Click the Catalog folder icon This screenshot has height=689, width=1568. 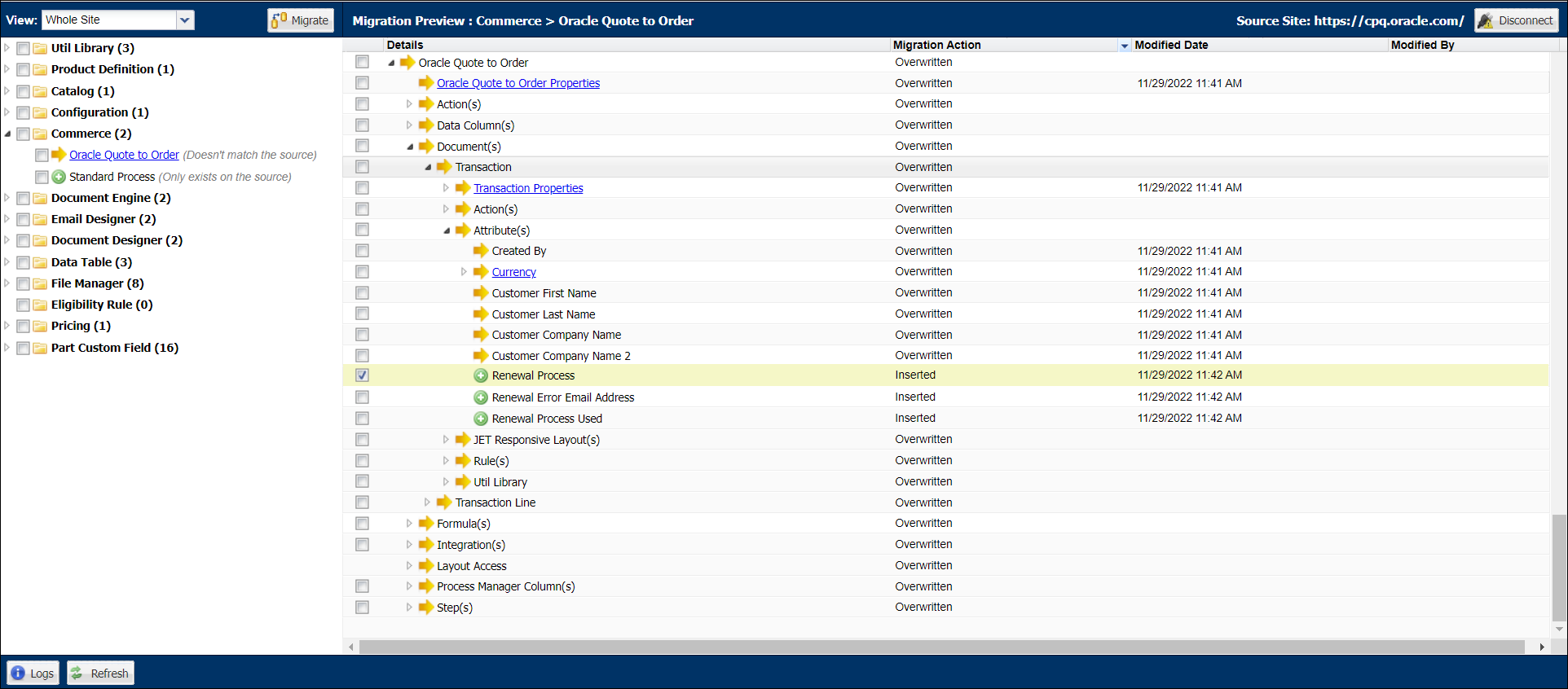click(x=40, y=91)
